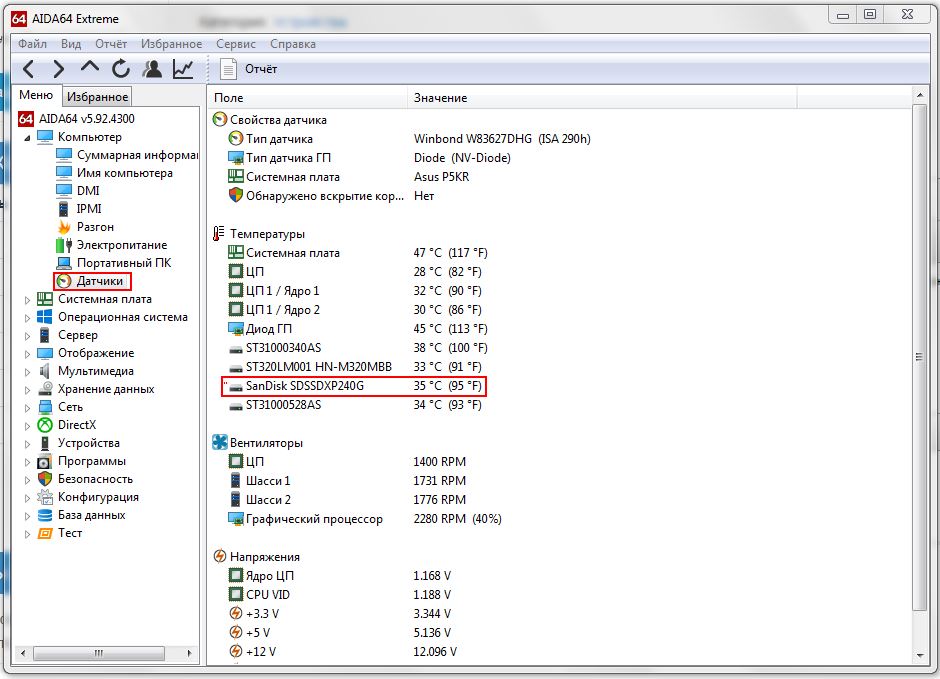Expand the Отображение tree node
This screenshot has height=679, width=940.
click(27, 354)
